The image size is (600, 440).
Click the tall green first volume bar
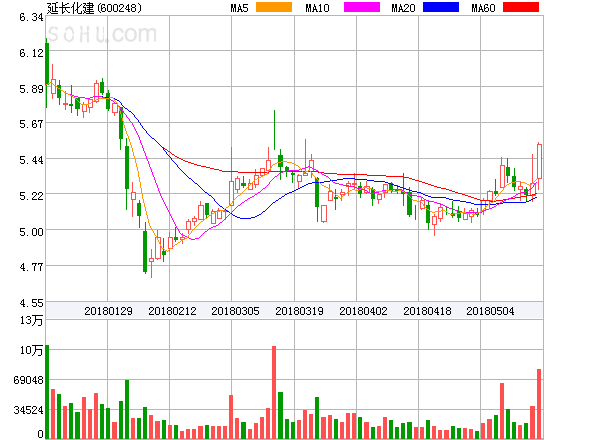(47, 392)
